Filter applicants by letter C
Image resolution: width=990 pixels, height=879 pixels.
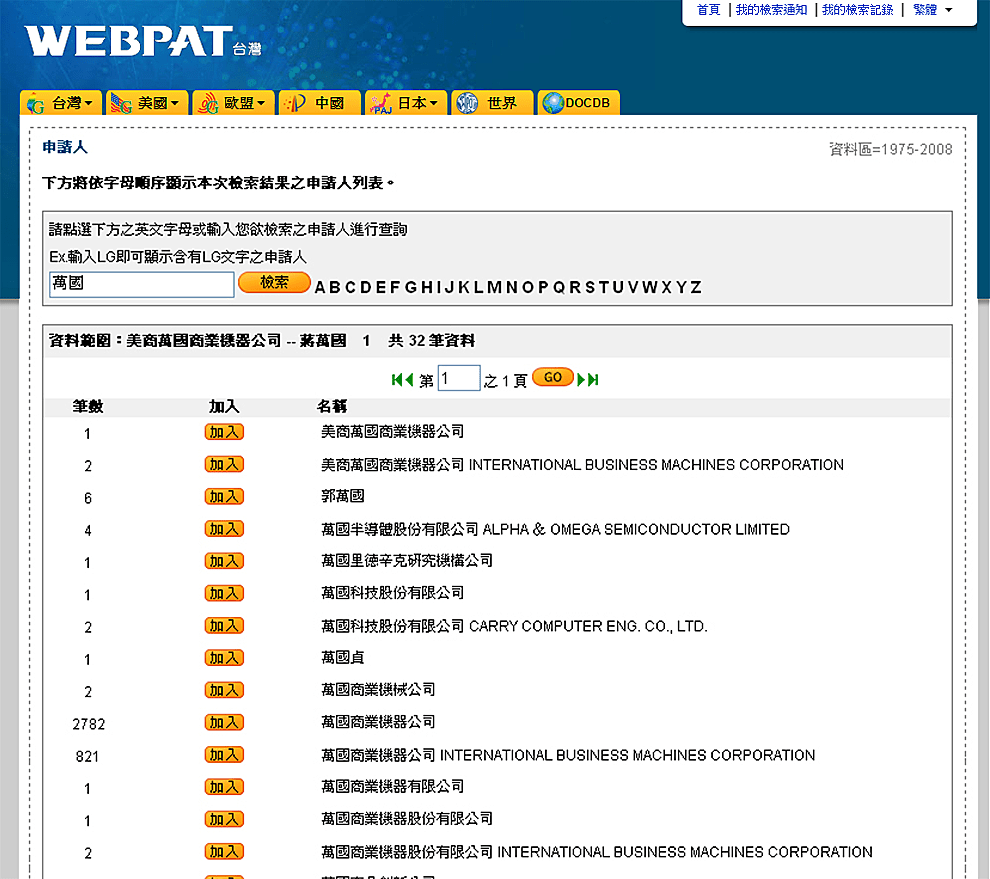coord(350,288)
